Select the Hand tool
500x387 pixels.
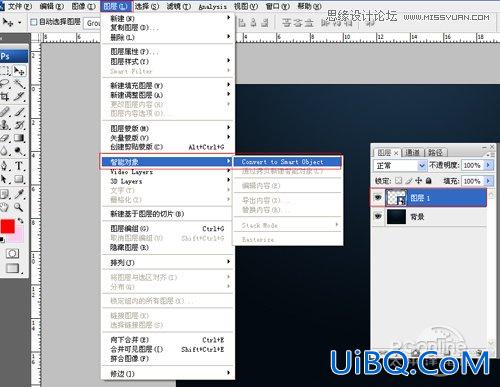point(5,207)
